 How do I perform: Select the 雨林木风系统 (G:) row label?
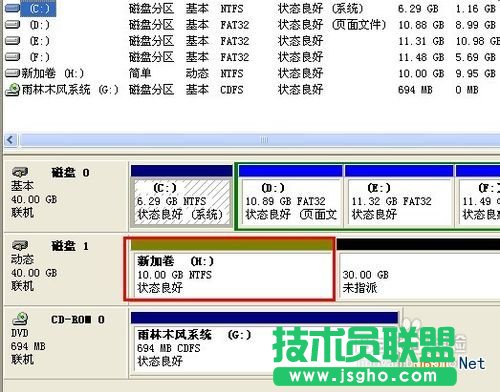[70, 90]
